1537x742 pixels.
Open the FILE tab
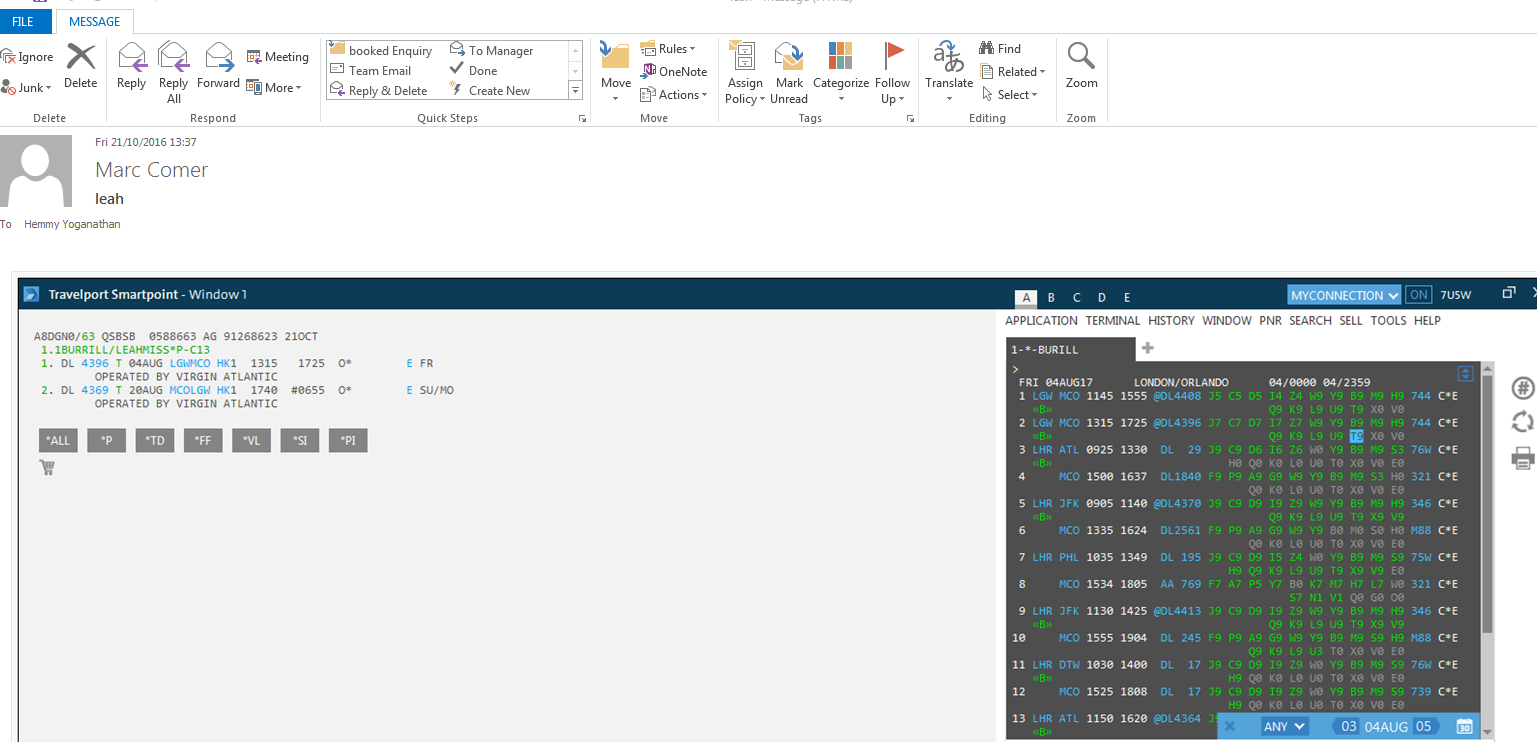pyautogui.click(x=23, y=21)
